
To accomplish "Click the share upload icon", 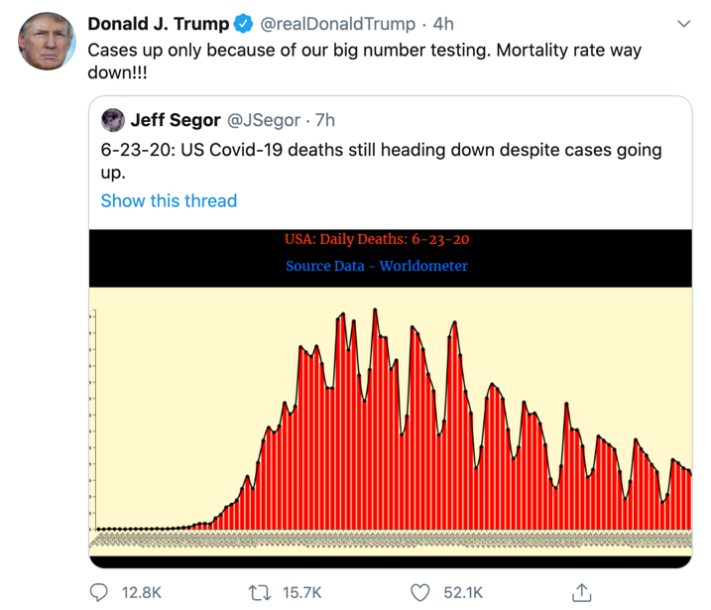I will [x=581, y=591].
